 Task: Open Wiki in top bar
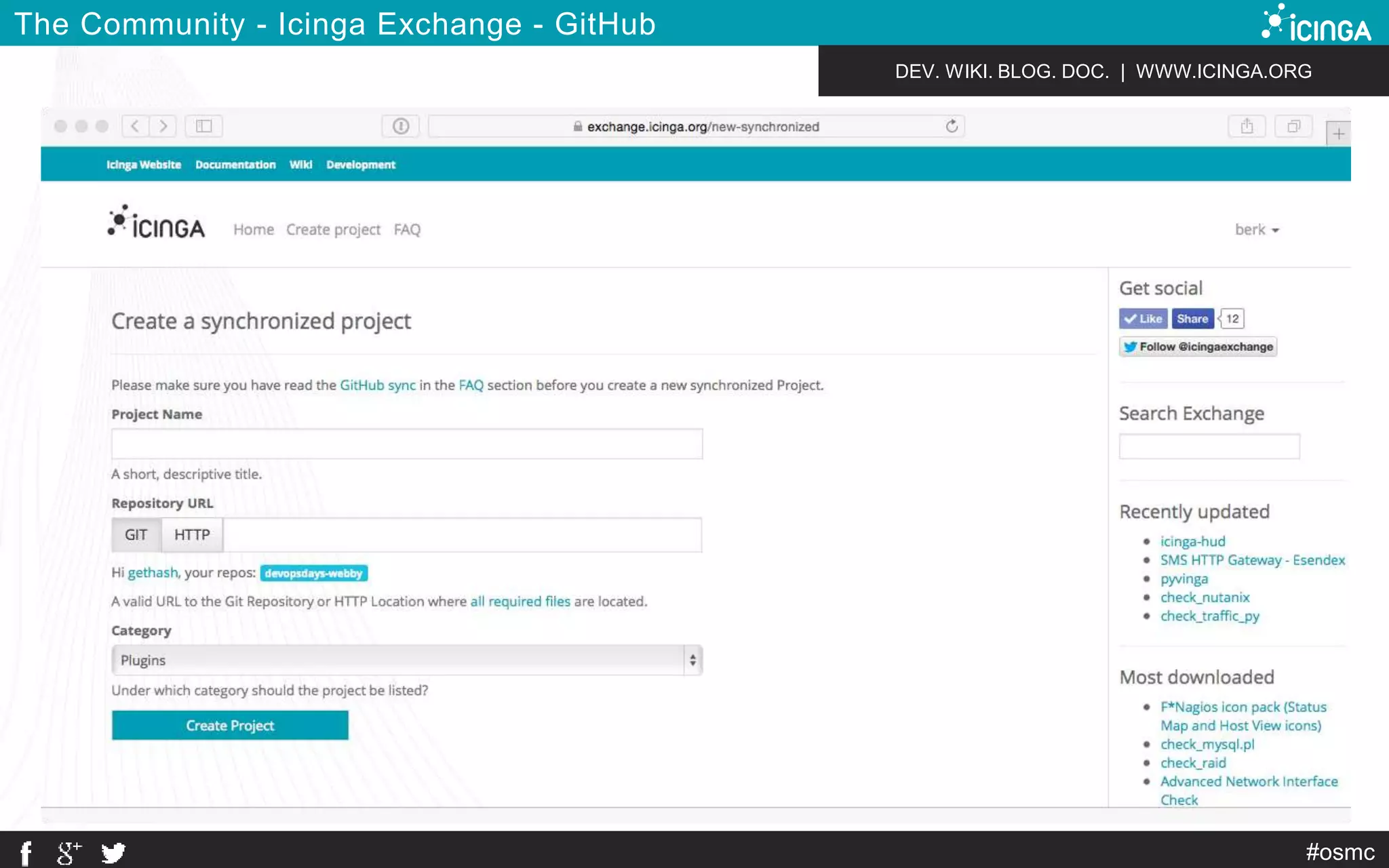(x=300, y=165)
